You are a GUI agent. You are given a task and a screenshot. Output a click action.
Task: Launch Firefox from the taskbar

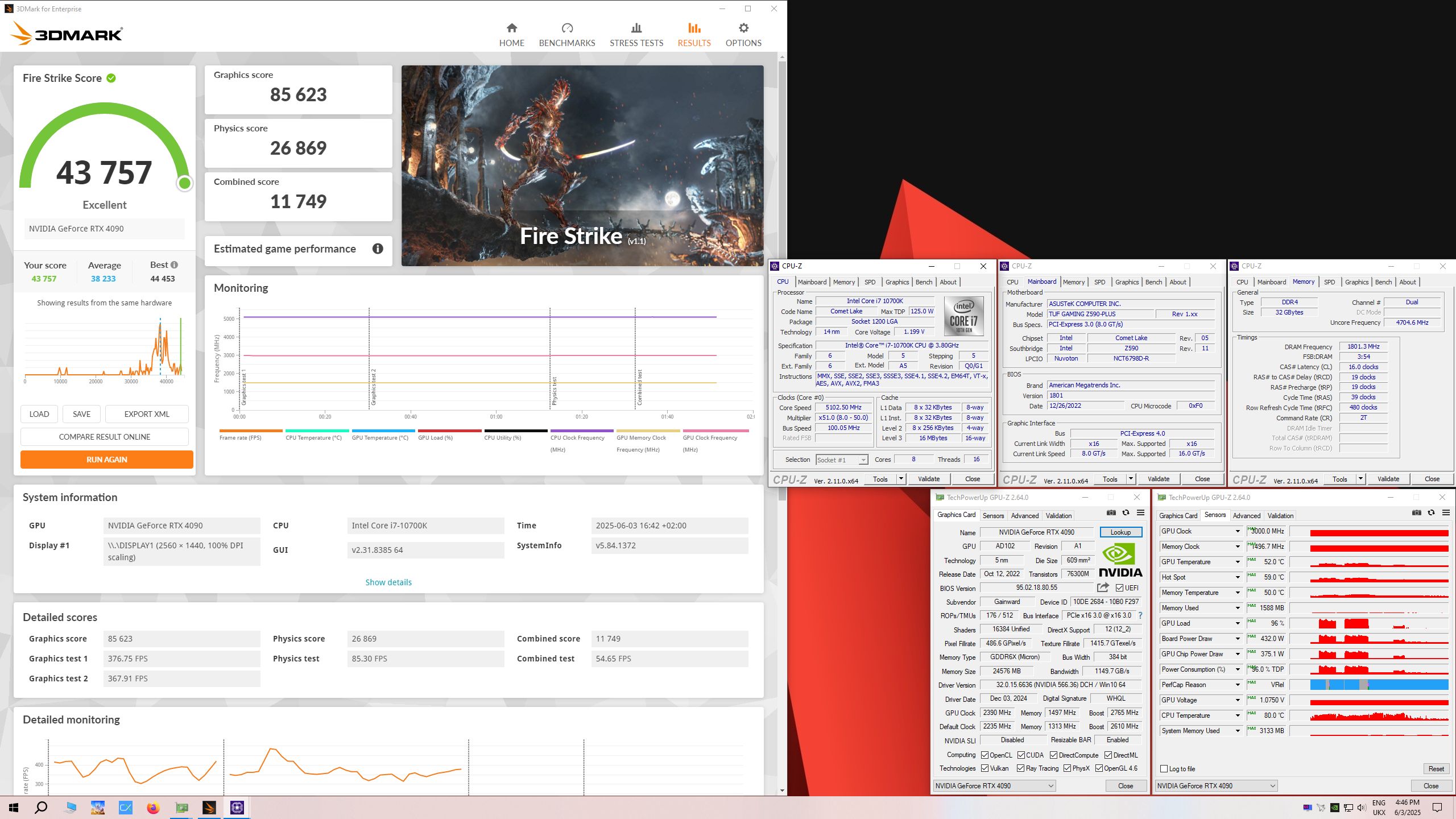pyautogui.click(x=153, y=808)
